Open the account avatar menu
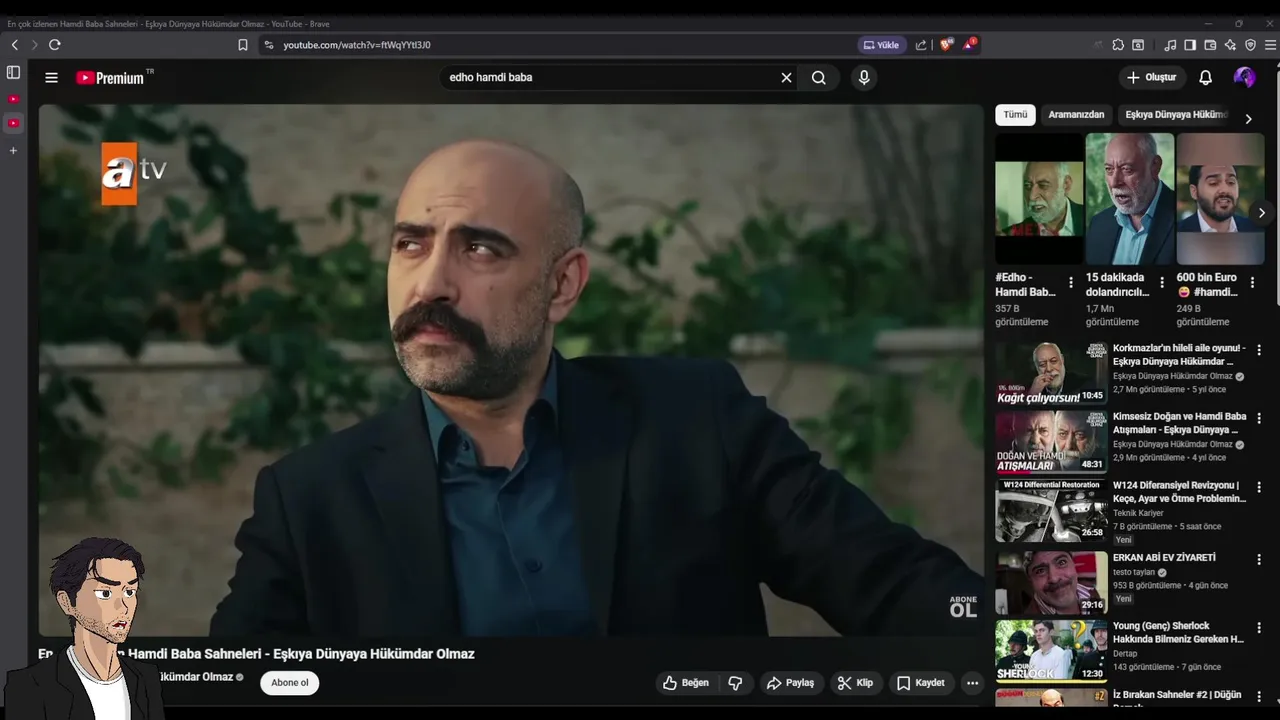 [1244, 77]
